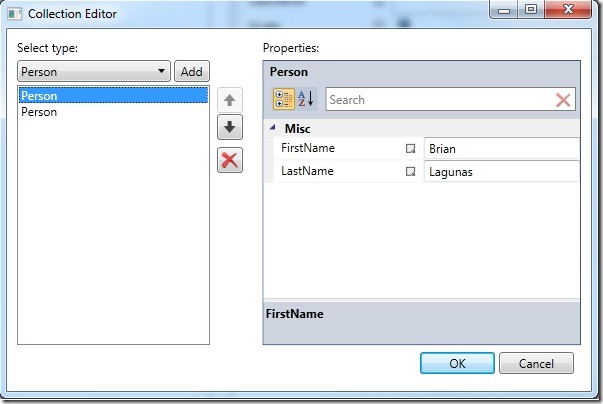This screenshot has height=404, width=603.
Task: Move selected item up with arrow button
Action: (x=230, y=100)
